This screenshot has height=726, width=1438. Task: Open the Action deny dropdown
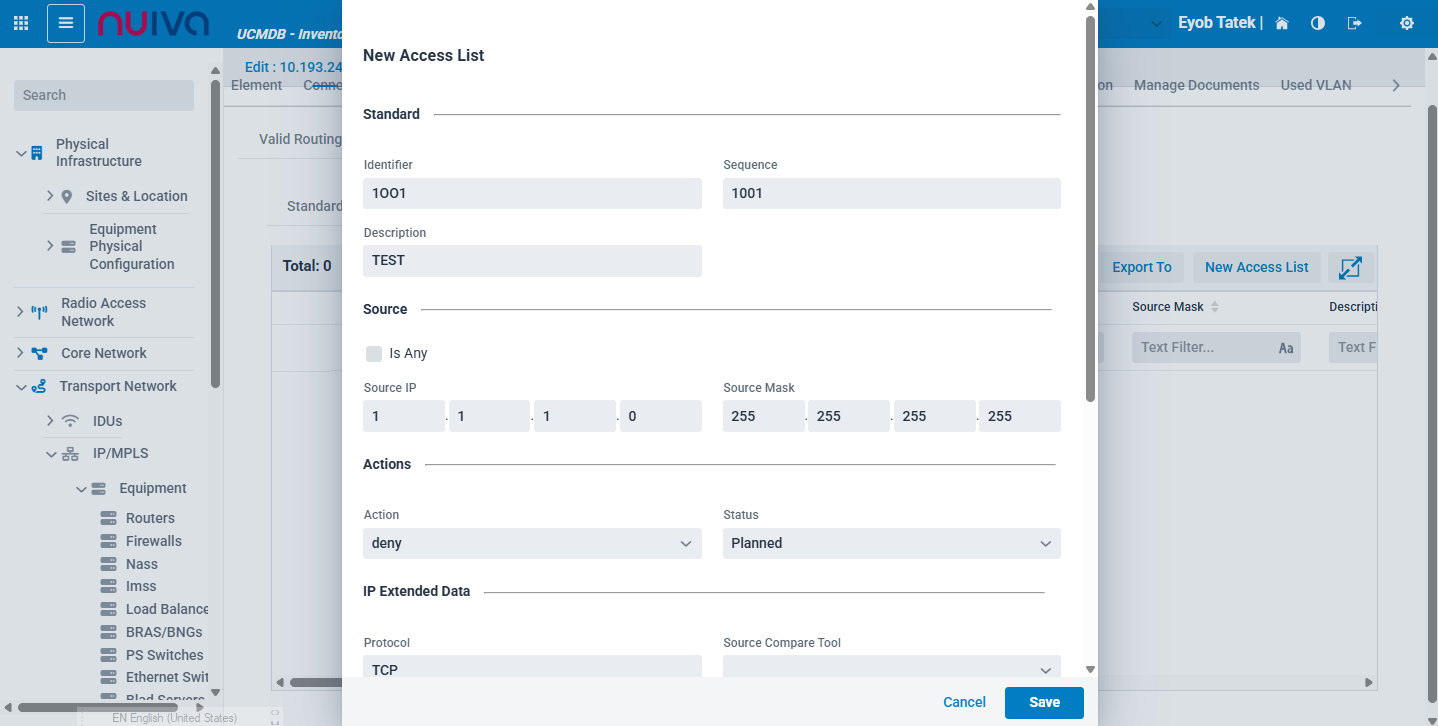(x=532, y=543)
